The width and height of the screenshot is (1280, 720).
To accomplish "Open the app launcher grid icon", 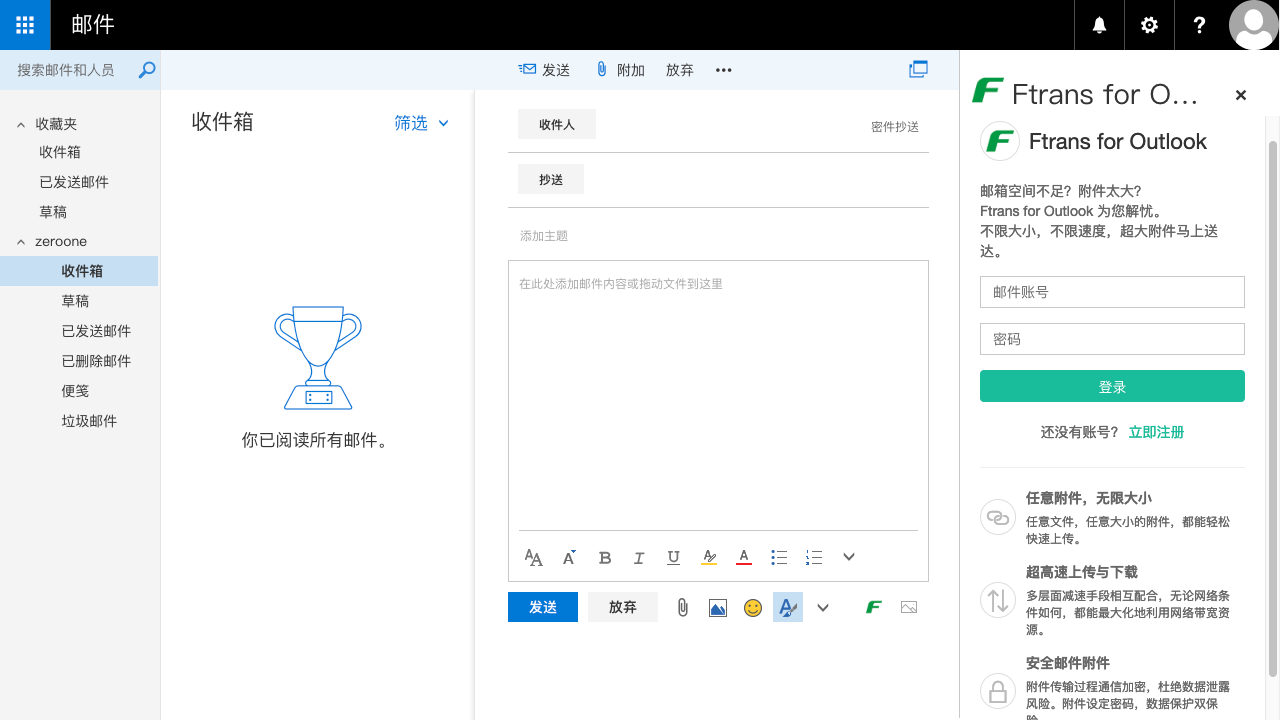I will [24, 25].
